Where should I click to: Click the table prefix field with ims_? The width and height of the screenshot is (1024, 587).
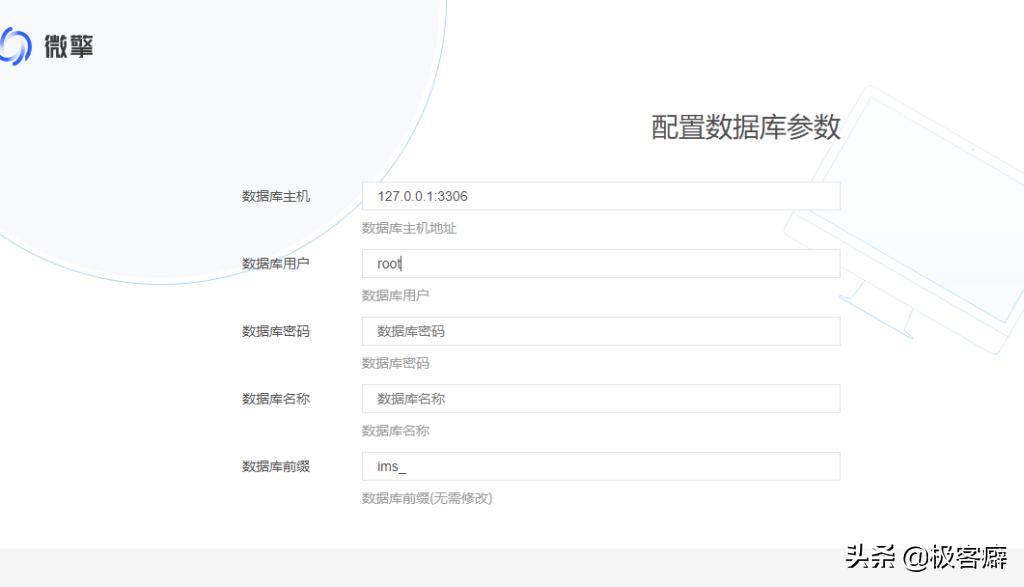[601, 466]
